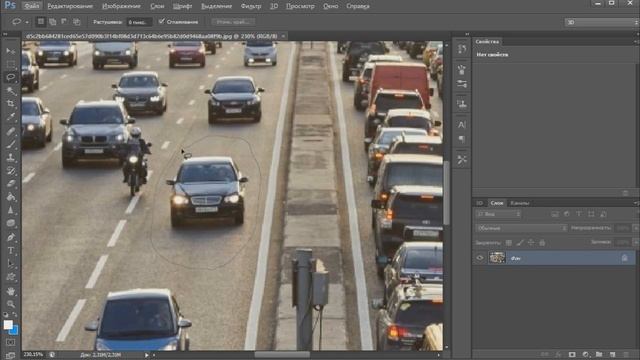This screenshot has height=360, width=640.
Task: Open the blending mode dropdown
Action: (521, 228)
